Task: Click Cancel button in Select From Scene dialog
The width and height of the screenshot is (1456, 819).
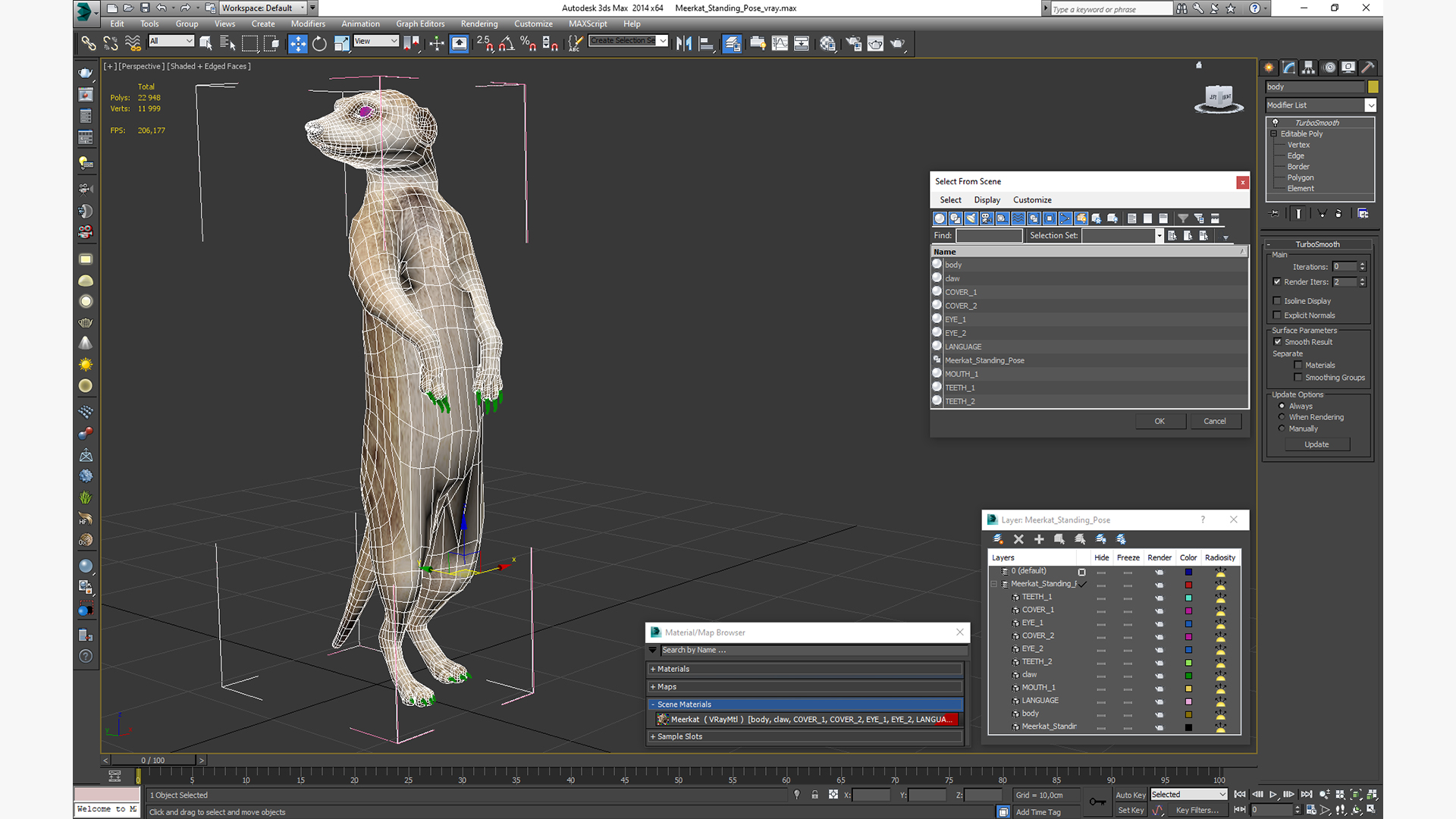Action: (1213, 420)
